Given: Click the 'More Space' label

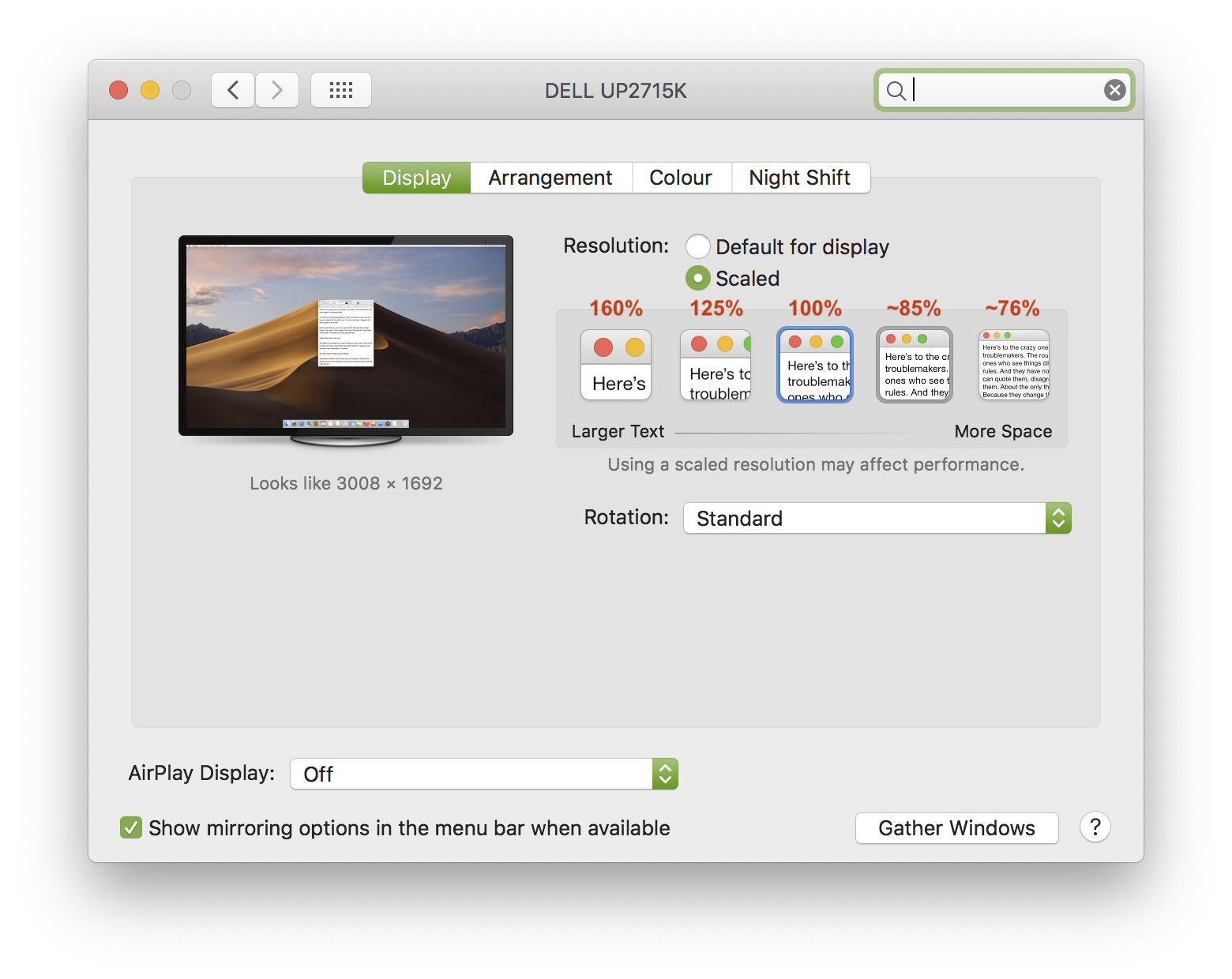Looking at the screenshot, I should tap(1003, 431).
